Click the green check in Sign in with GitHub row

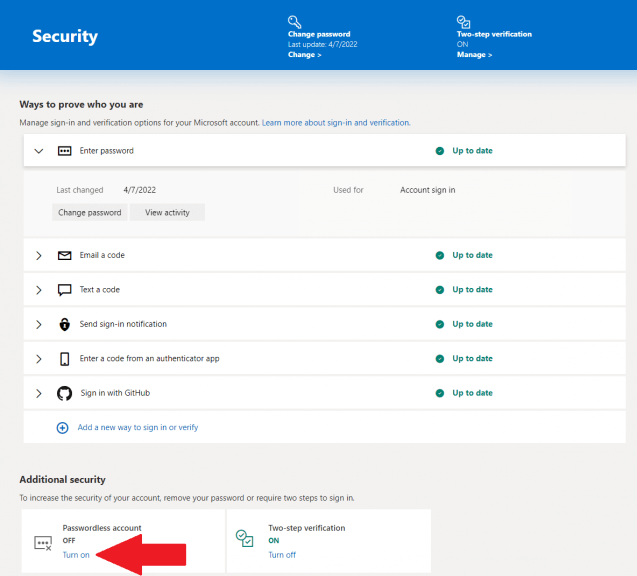[x=440, y=393]
